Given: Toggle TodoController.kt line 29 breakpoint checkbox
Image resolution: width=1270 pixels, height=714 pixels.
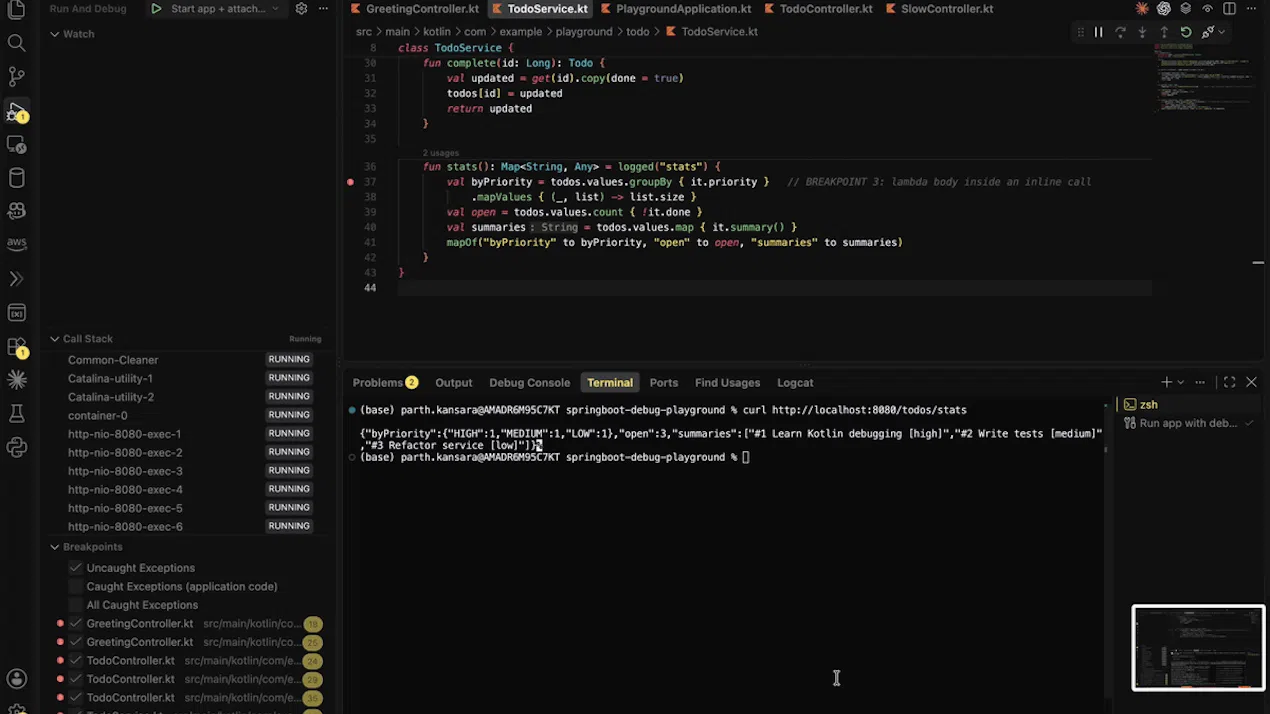Looking at the screenshot, I should [76, 679].
